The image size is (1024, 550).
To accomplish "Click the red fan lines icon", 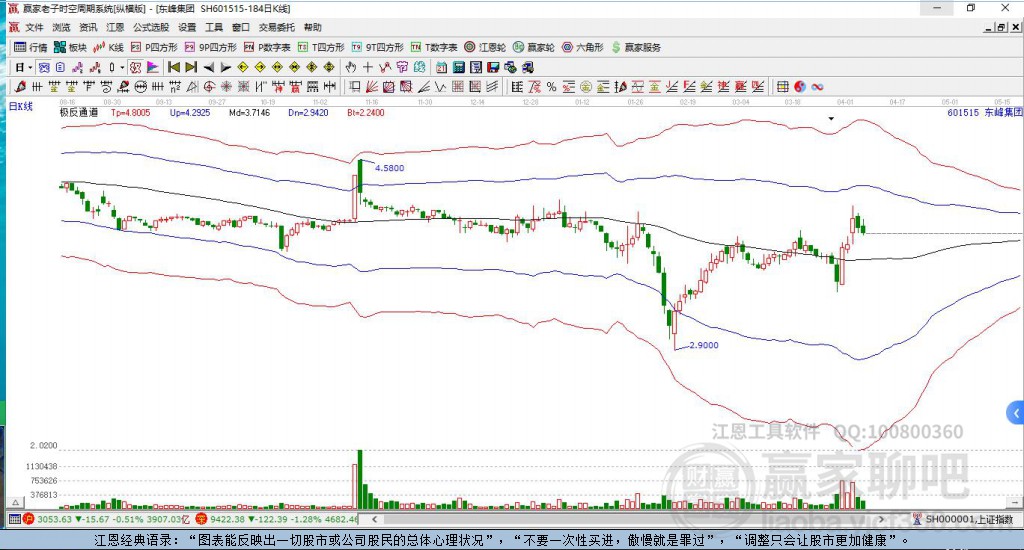I will pos(372,87).
